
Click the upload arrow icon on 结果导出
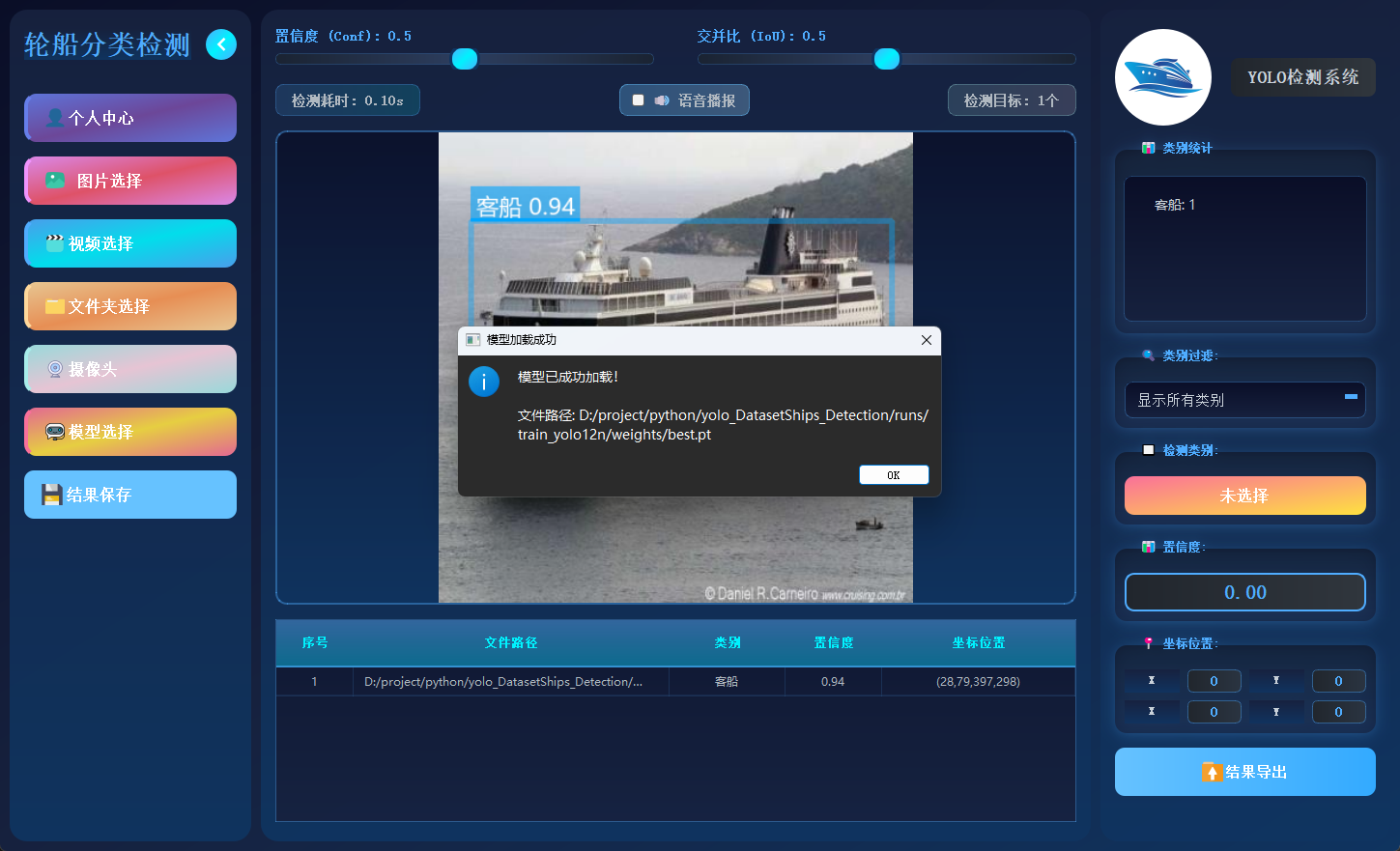coord(1212,772)
